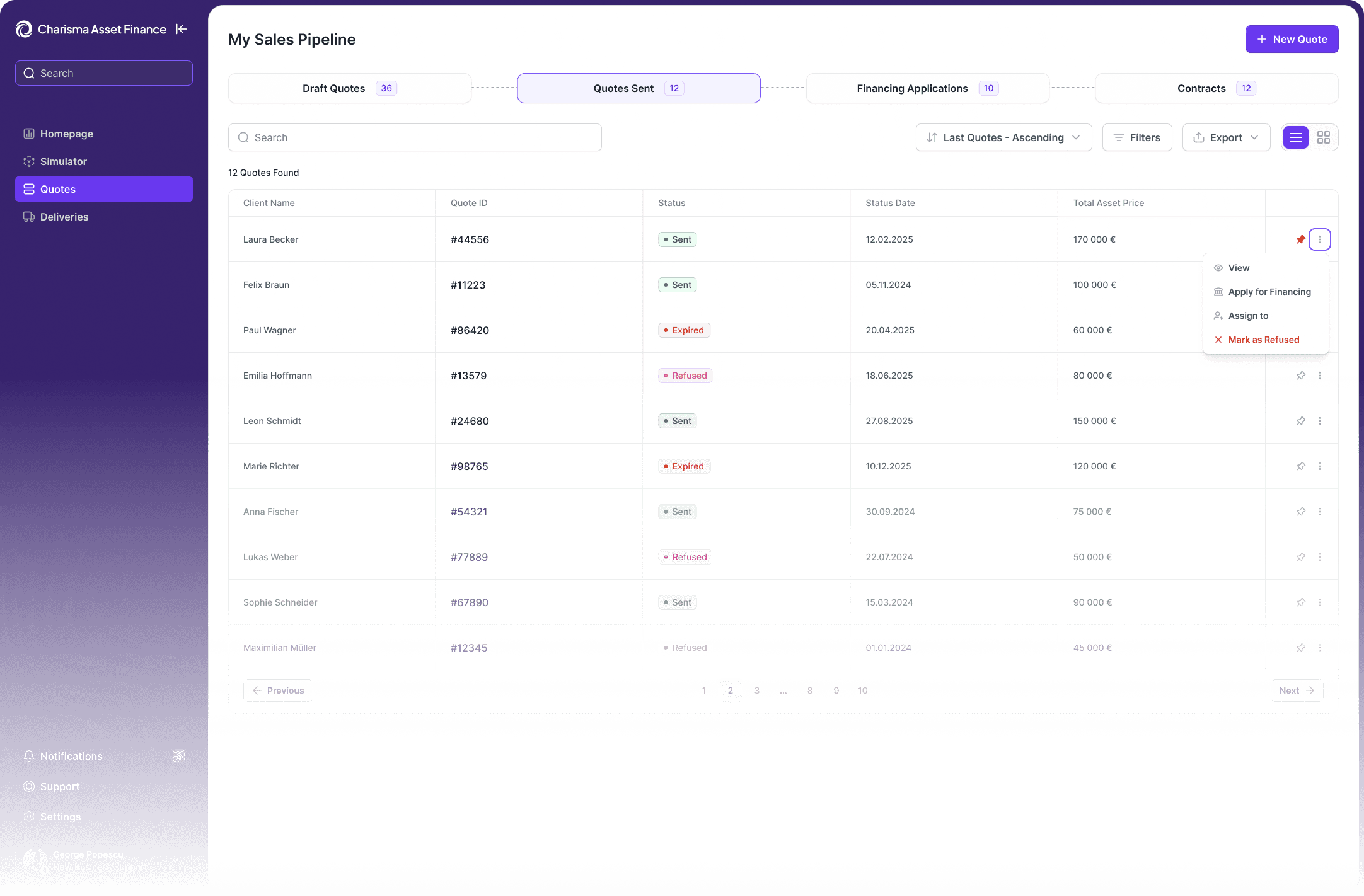This screenshot has width=1364, height=896.
Task: Open Deliveries from the sidebar
Action: pyautogui.click(x=64, y=217)
